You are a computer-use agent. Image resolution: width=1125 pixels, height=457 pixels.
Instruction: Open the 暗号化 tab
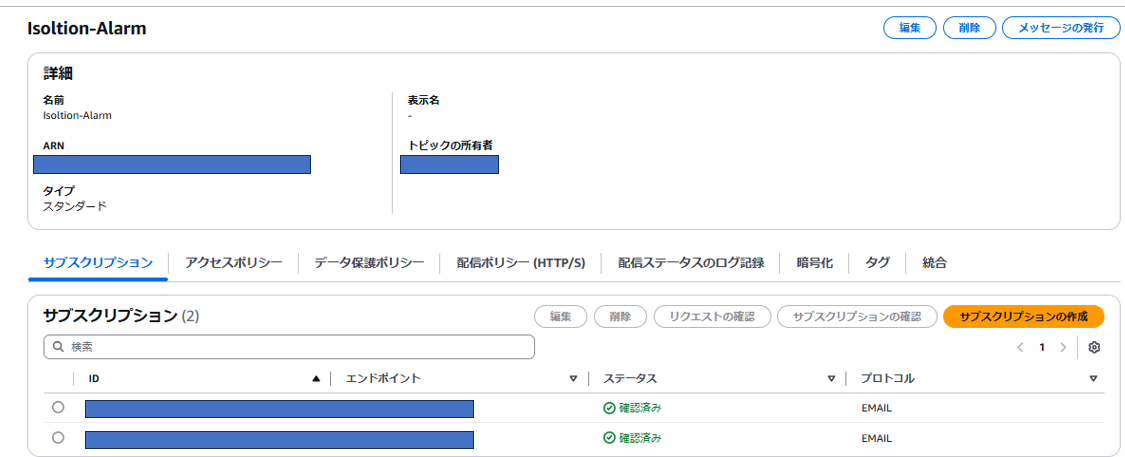tap(814, 263)
